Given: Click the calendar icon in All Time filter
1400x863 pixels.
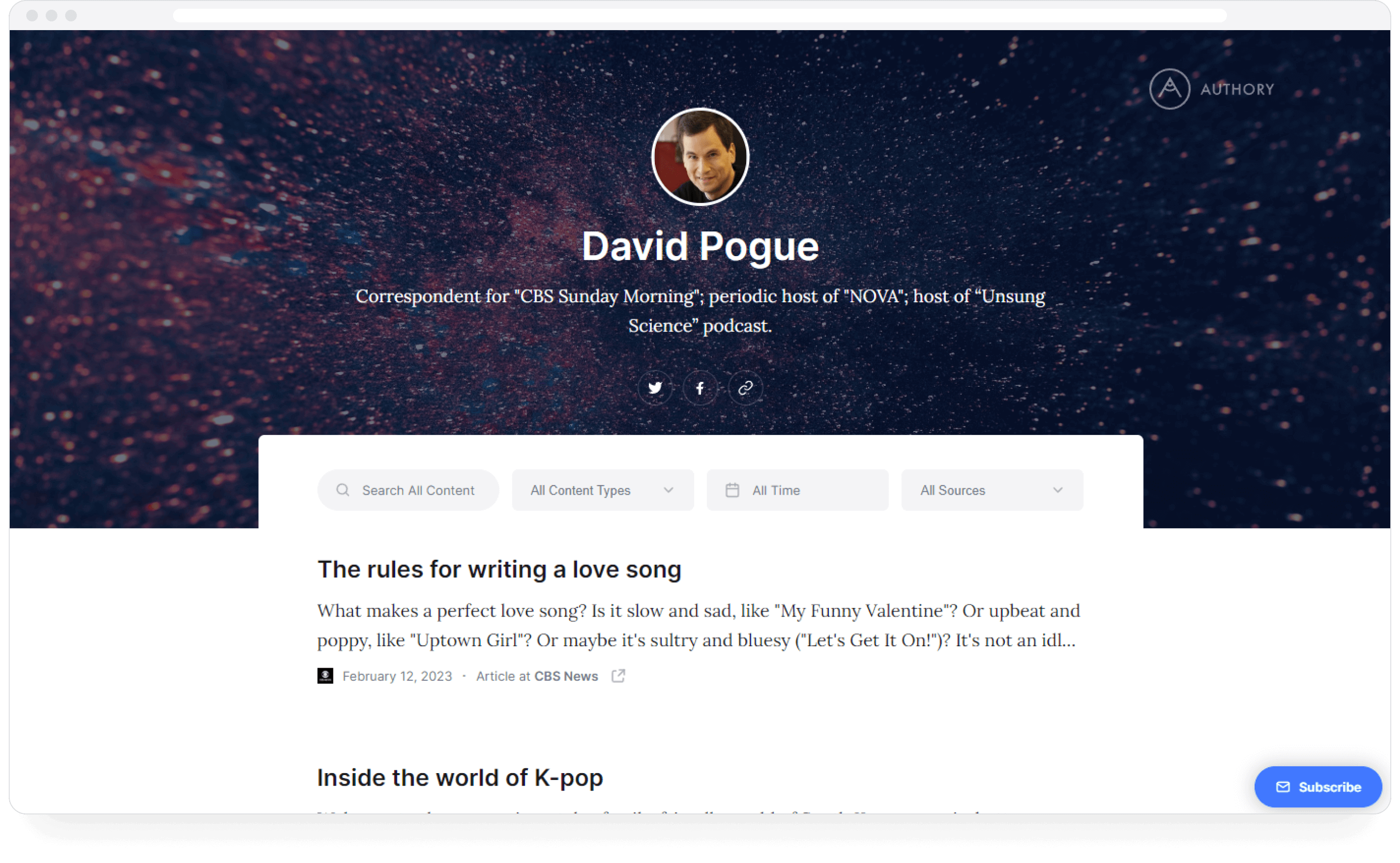Looking at the screenshot, I should 732,490.
